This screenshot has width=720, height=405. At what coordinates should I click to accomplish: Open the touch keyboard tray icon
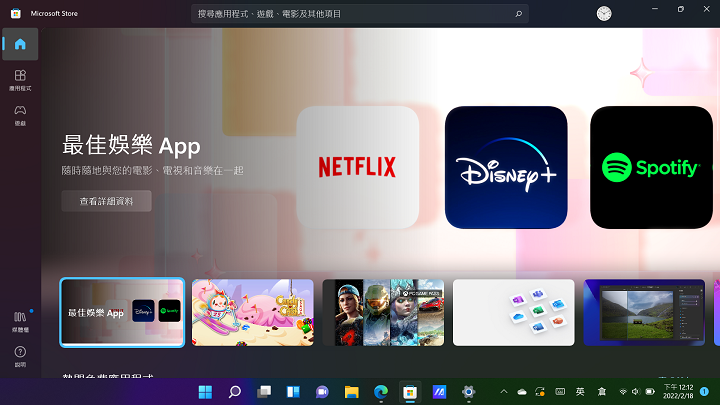click(560, 392)
